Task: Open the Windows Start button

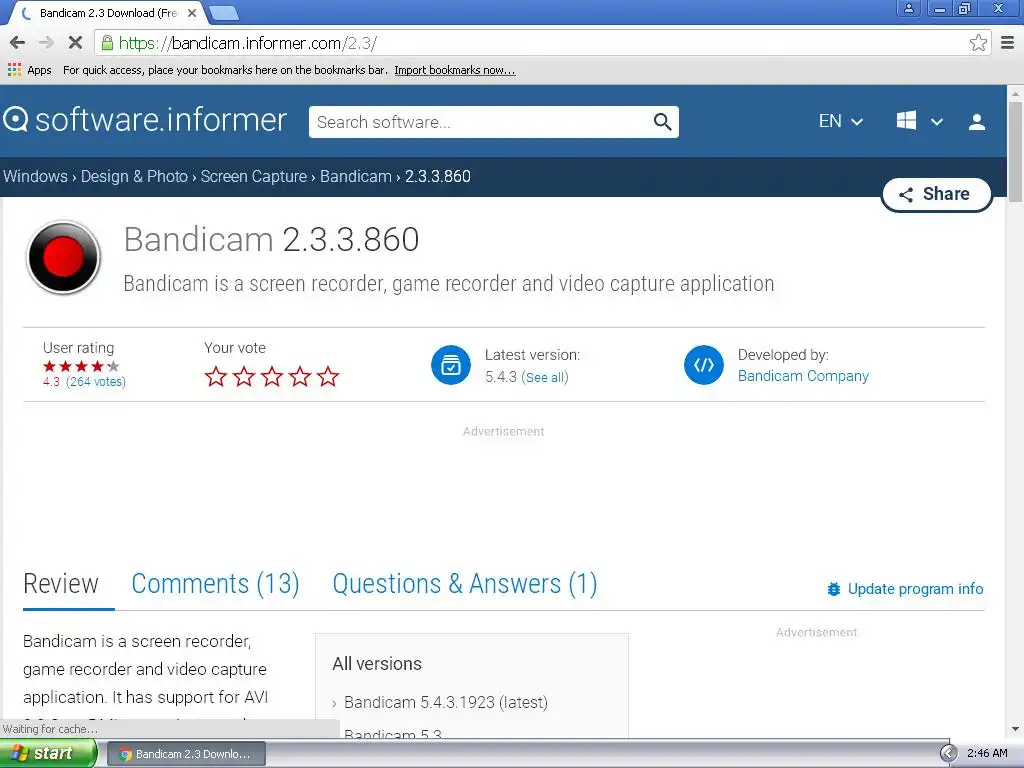Action: (x=48, y=754)
